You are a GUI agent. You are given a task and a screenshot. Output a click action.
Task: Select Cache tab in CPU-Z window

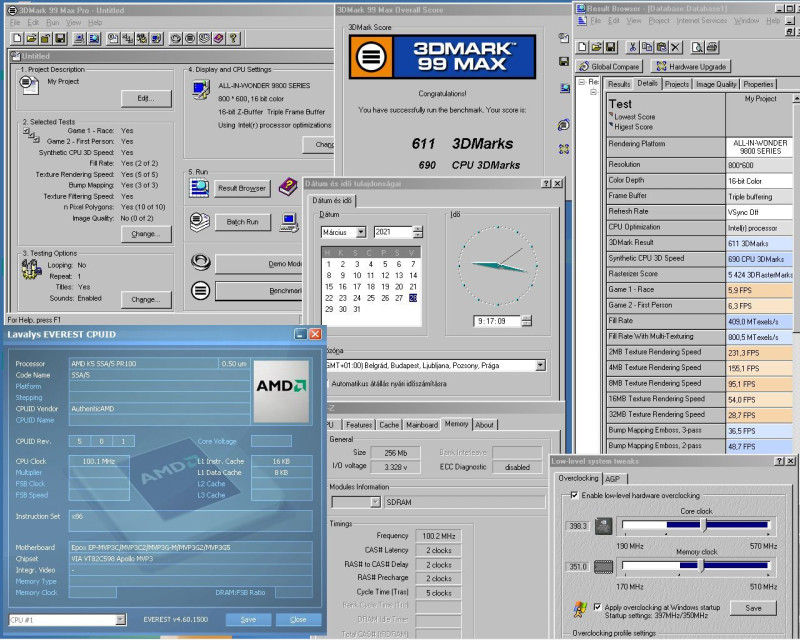389,425
